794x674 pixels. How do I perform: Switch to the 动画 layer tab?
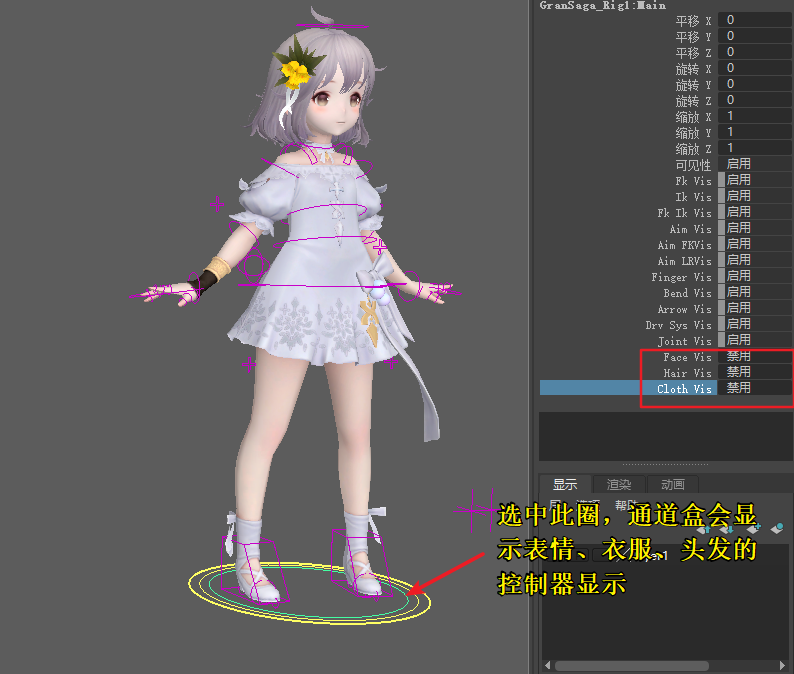tap(672, 485)
